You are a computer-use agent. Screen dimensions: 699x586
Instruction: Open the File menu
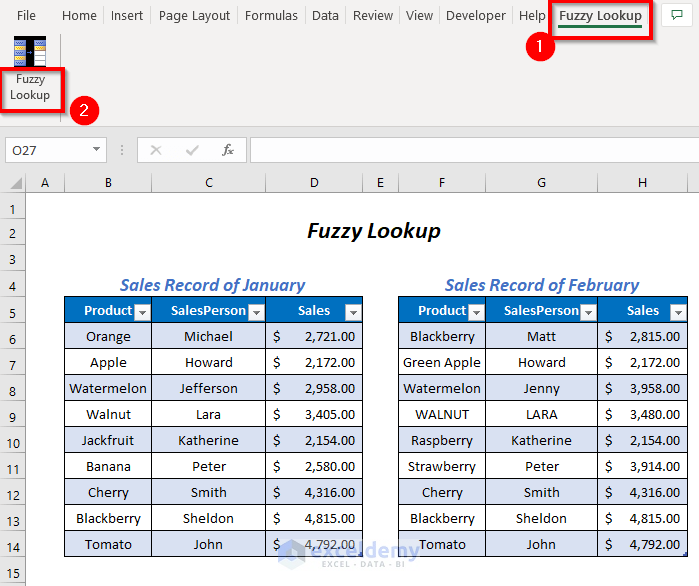click(x=26, y=16)
